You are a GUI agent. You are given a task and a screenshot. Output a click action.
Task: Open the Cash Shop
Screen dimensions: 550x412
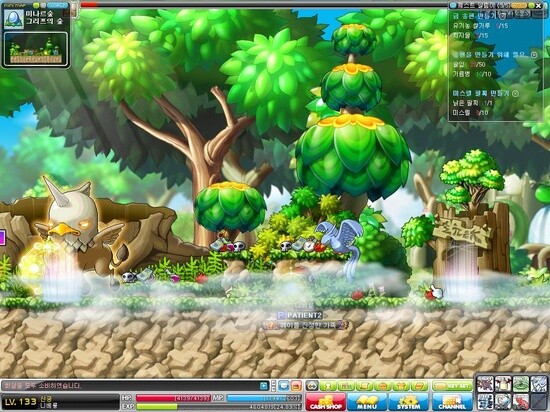pyautogui.click(x=325, y=402)
